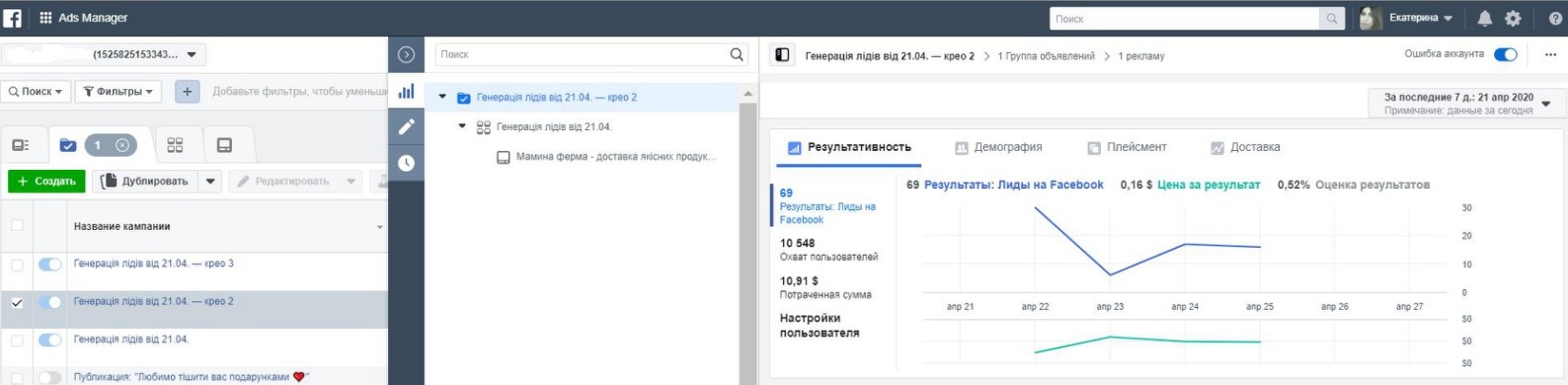Uncheck the креo 2 campaign checkbox
This screenshot has height=385, width=1568.
click(17, 302)
